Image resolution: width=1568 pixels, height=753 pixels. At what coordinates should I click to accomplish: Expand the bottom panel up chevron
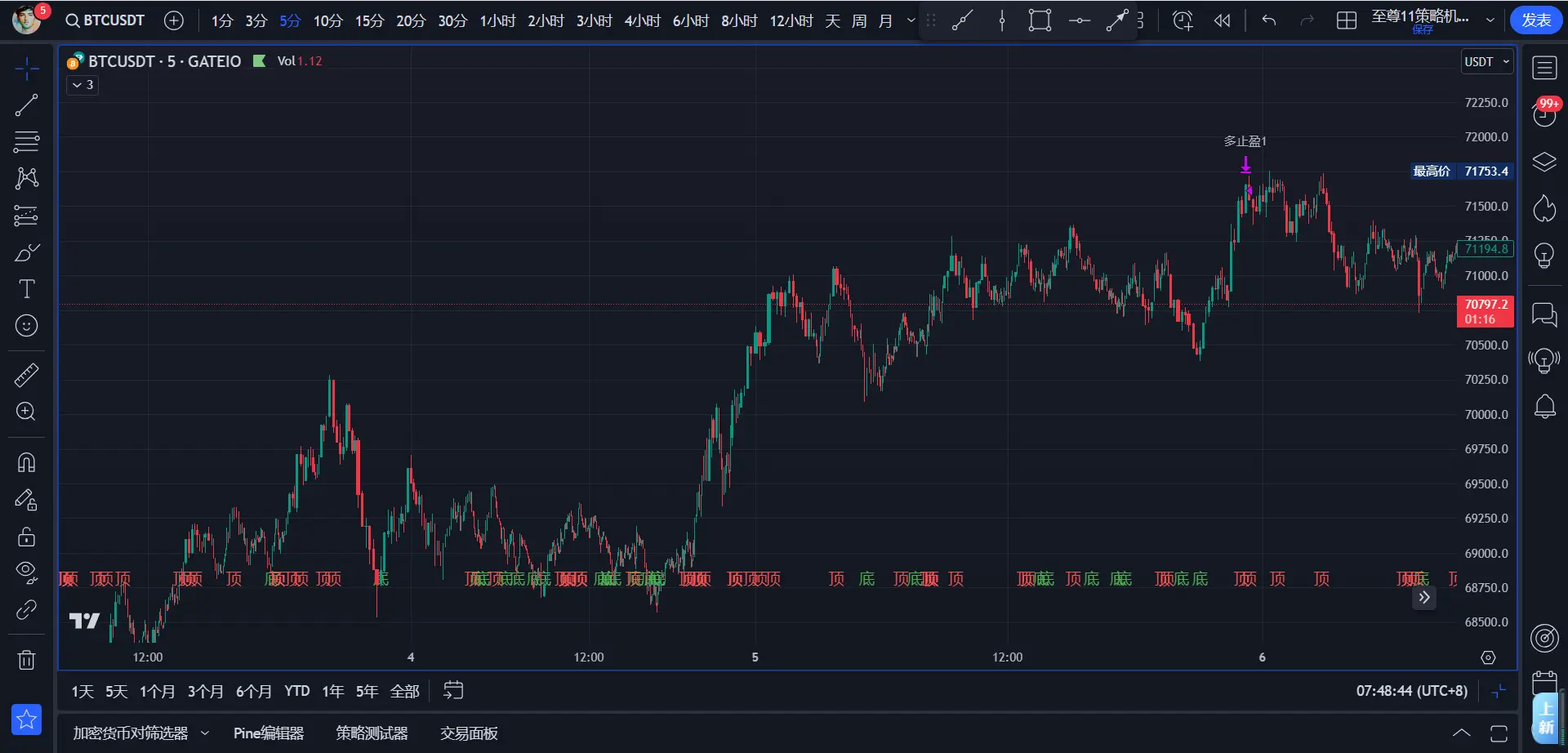[1462, 733]
